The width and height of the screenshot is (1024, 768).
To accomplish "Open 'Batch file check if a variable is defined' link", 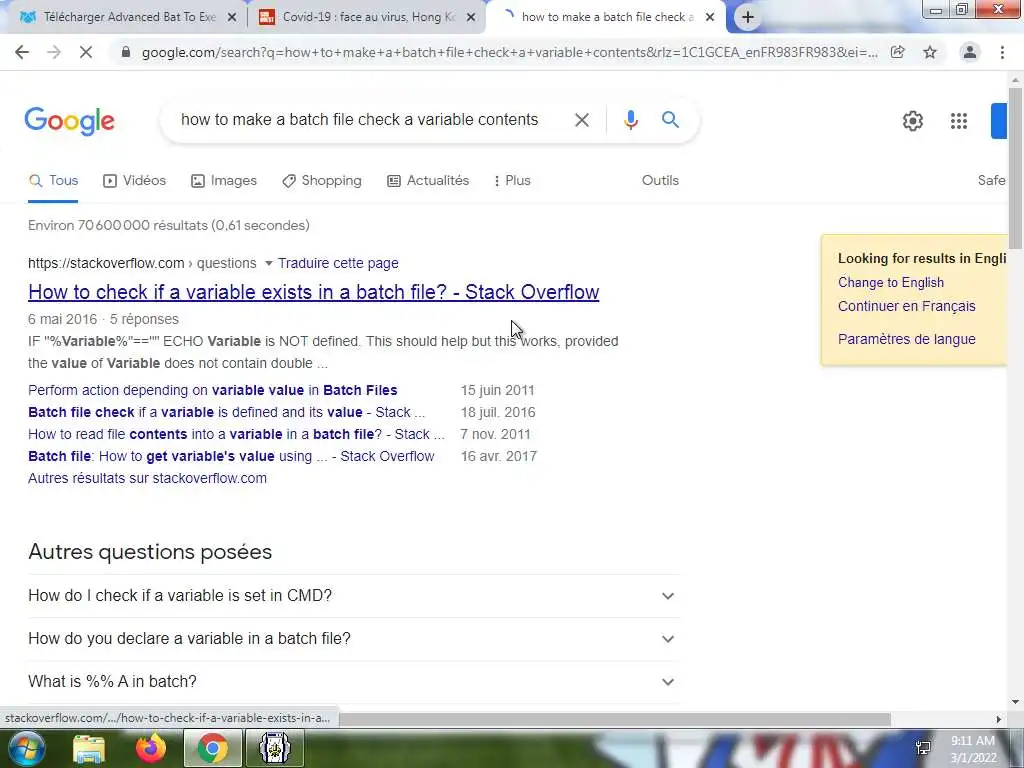I will tap(227, 412).
